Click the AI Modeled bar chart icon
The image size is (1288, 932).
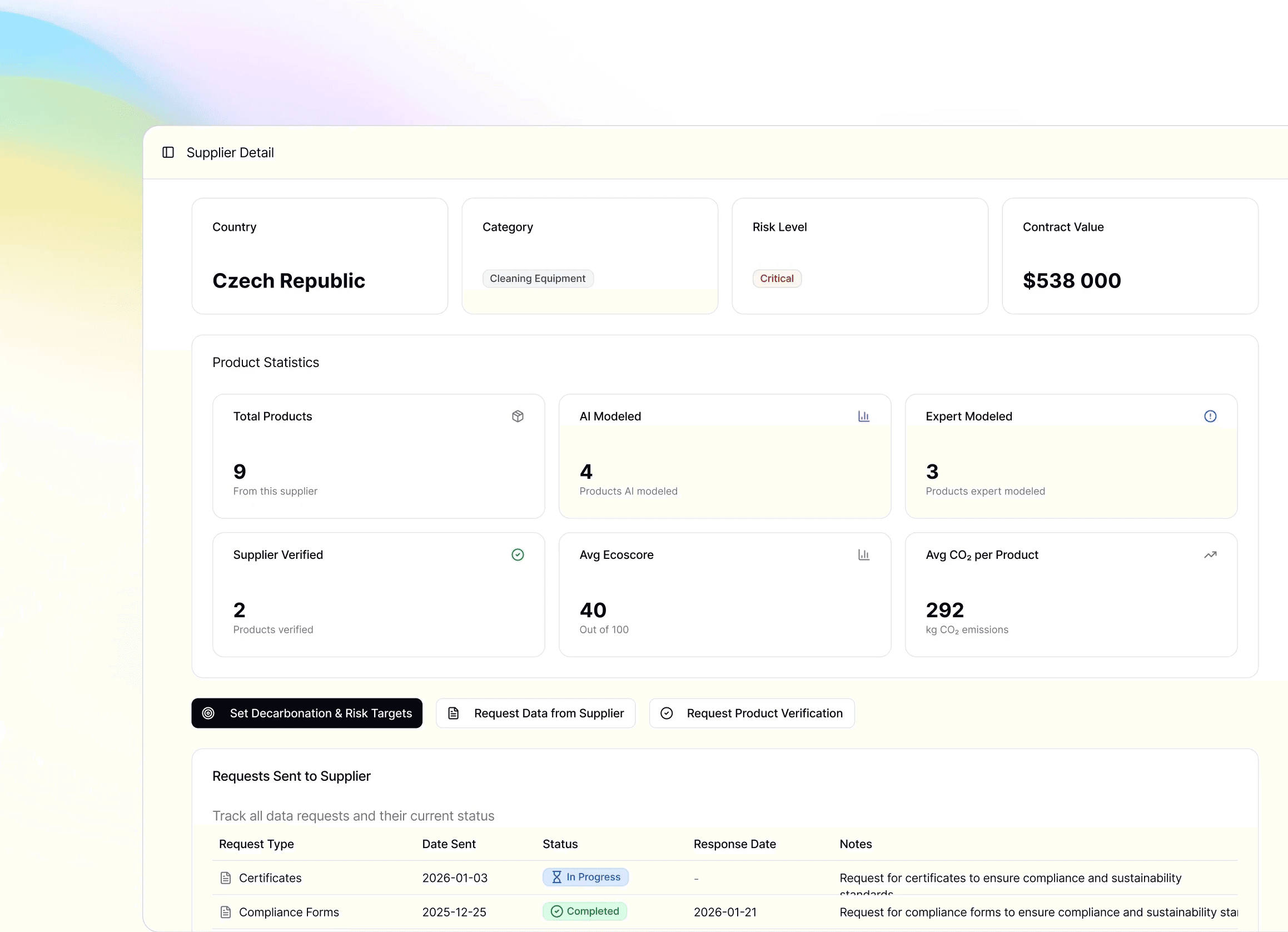(x=863, y=417)
